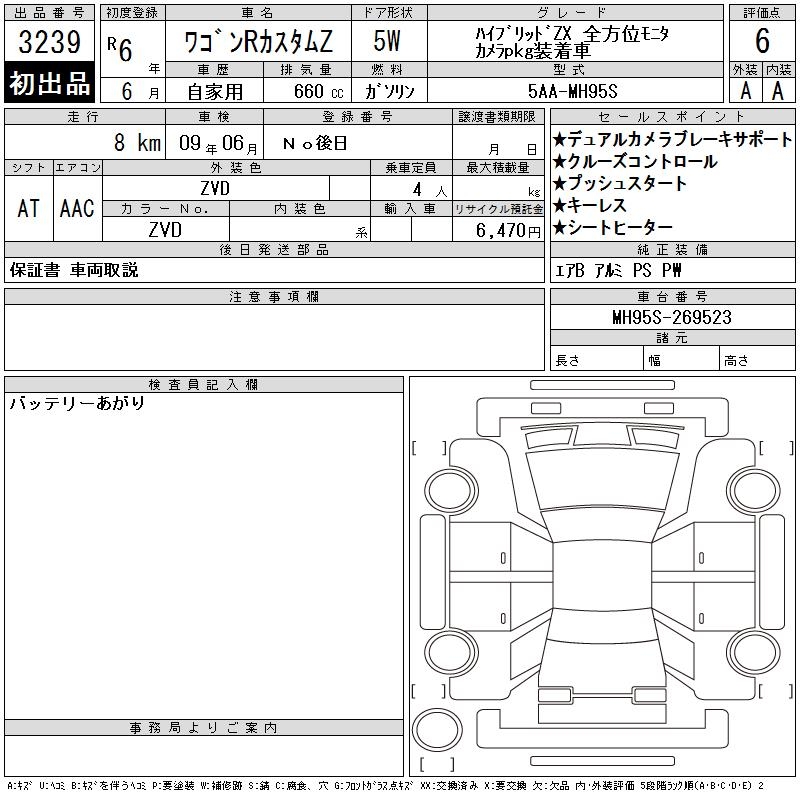This screenshot has height=800, width=800.
Task: Click the damage code legend line
Action: pos(385,786)
